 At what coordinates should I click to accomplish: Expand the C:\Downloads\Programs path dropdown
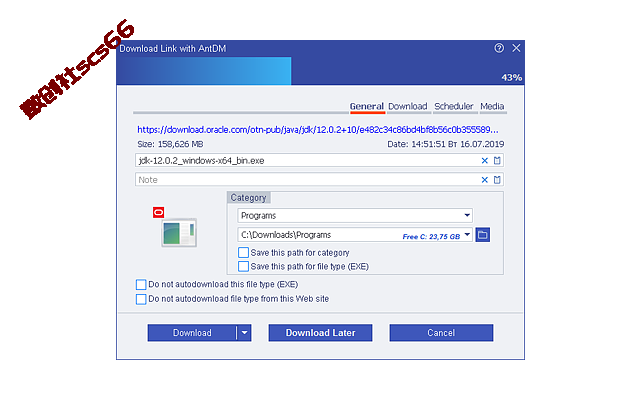[x=467, y=235]
